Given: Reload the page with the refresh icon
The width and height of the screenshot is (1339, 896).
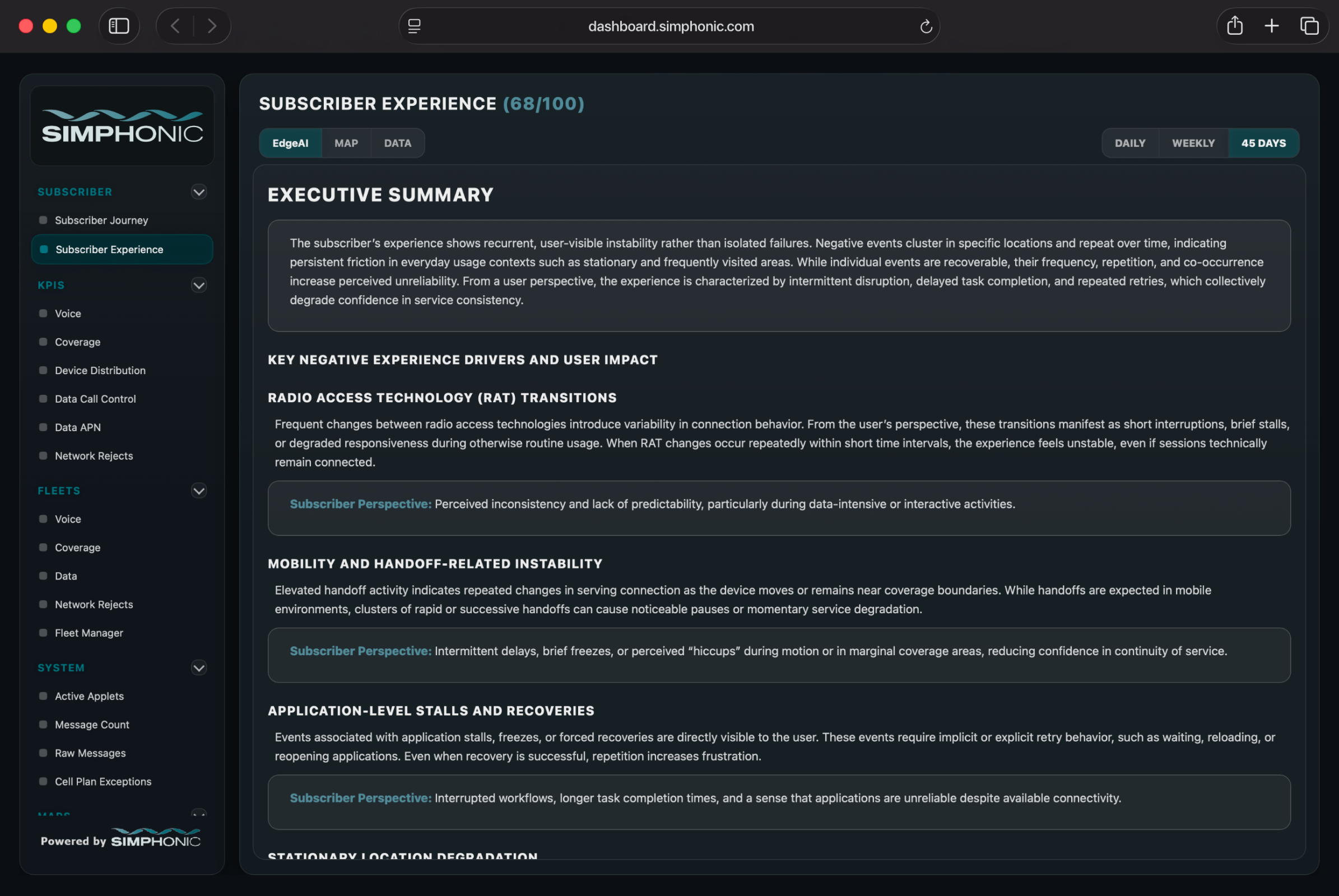Looking at the screenshot, I should [926, 26].
